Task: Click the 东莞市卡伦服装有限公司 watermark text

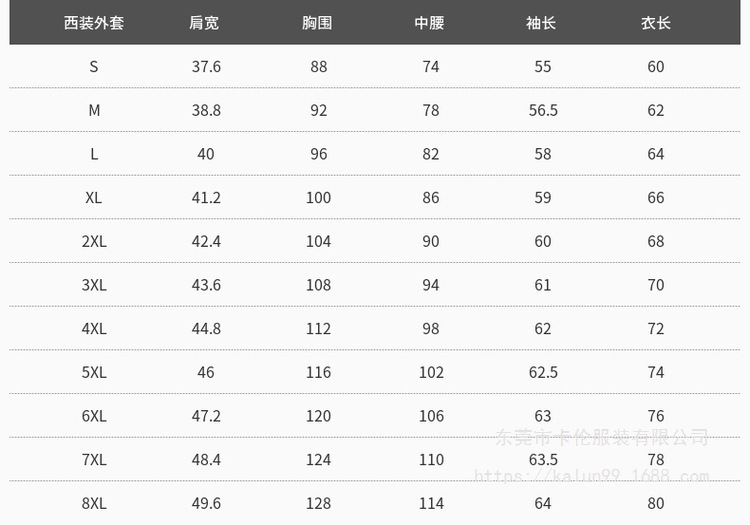Action: tap(603, 438)
